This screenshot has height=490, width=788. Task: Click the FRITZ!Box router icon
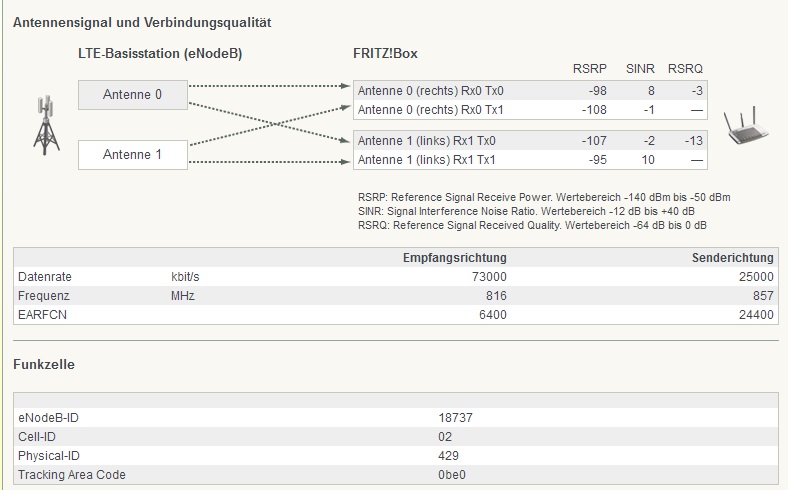pyautogui.click(x=746, y=125)
